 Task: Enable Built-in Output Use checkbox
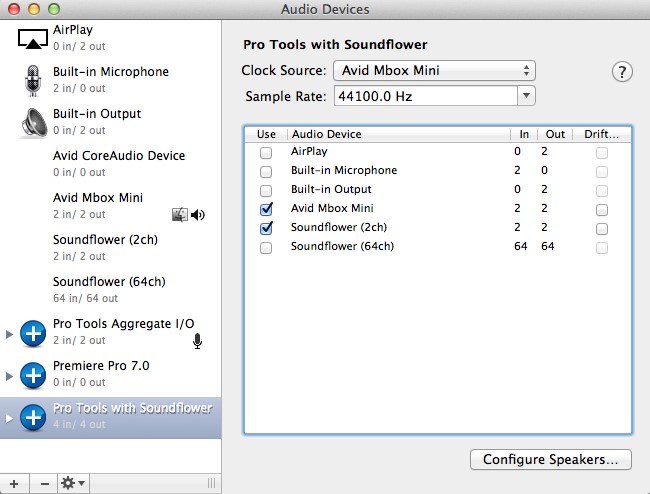tap(266, 191)
